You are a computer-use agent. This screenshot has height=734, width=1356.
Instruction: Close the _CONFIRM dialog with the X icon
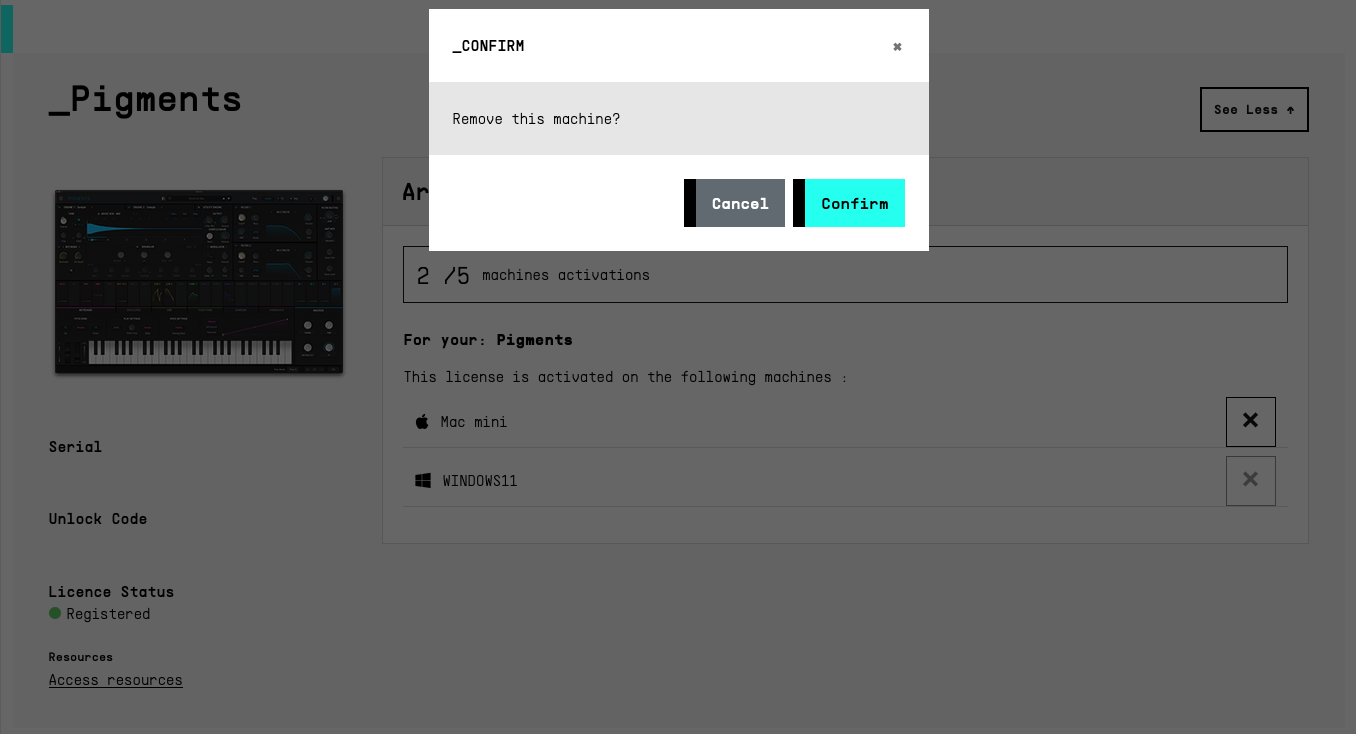tap(897, 47)
